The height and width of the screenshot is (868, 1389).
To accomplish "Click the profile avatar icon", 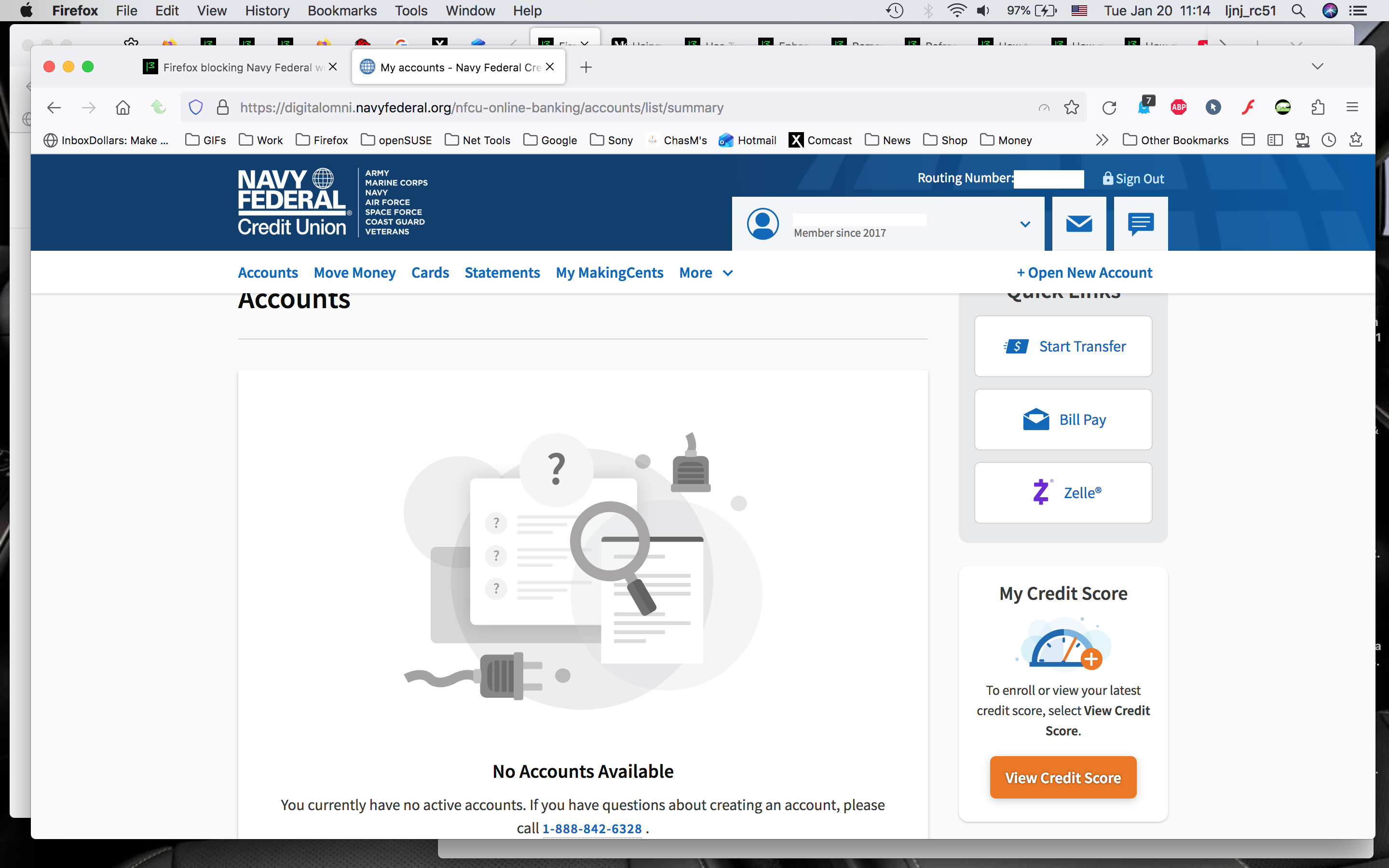I will click(763, 224).
